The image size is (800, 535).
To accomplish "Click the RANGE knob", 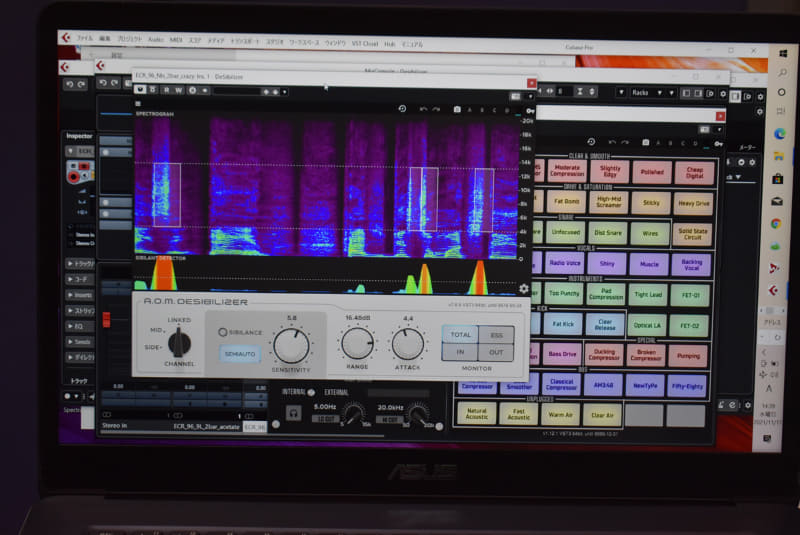I will 357,343.
